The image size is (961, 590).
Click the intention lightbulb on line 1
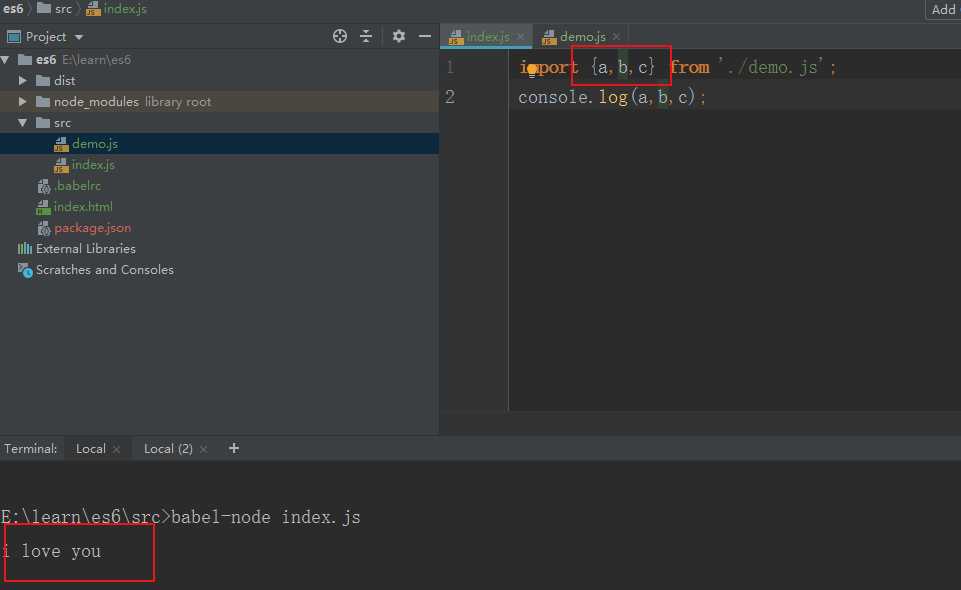click(532, 69)
